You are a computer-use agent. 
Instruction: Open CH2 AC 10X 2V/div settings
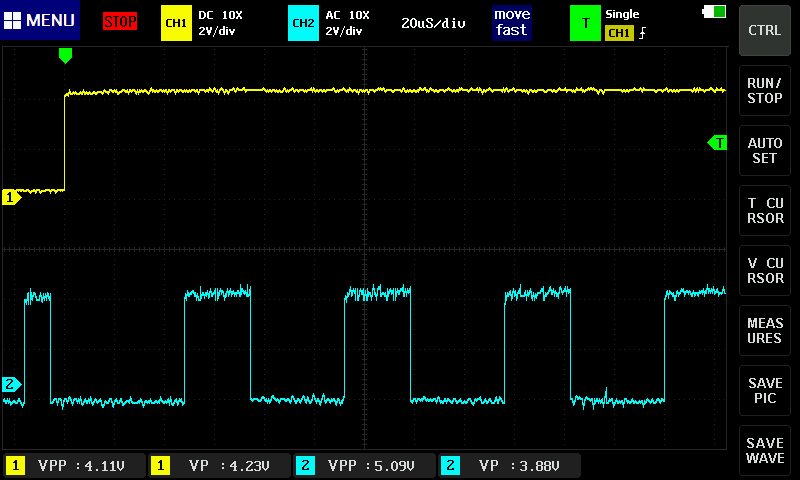[x=347, y=22]
